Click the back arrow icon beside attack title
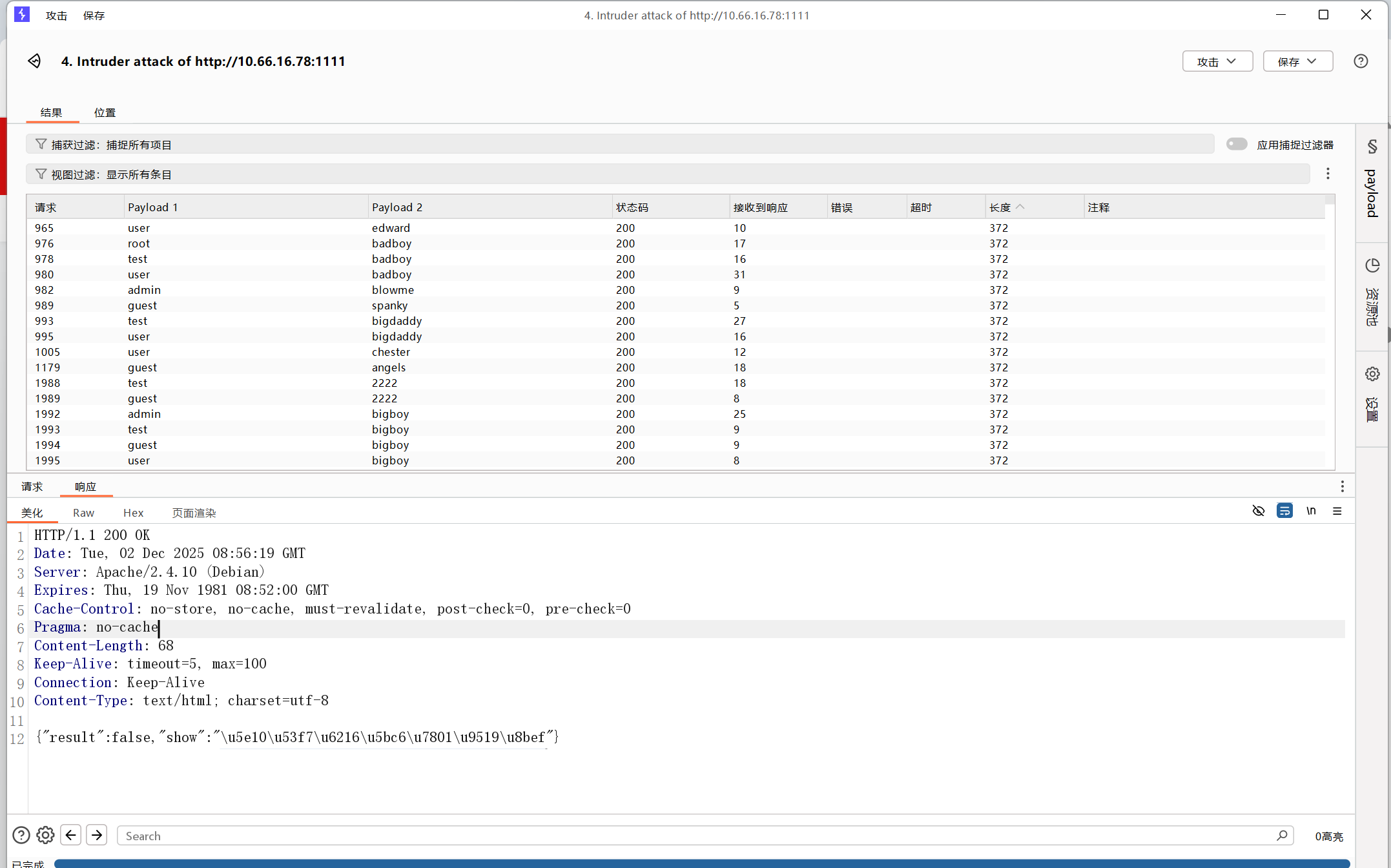The width and height of the screenshot is (1391, 868). (x=34, y=61)
